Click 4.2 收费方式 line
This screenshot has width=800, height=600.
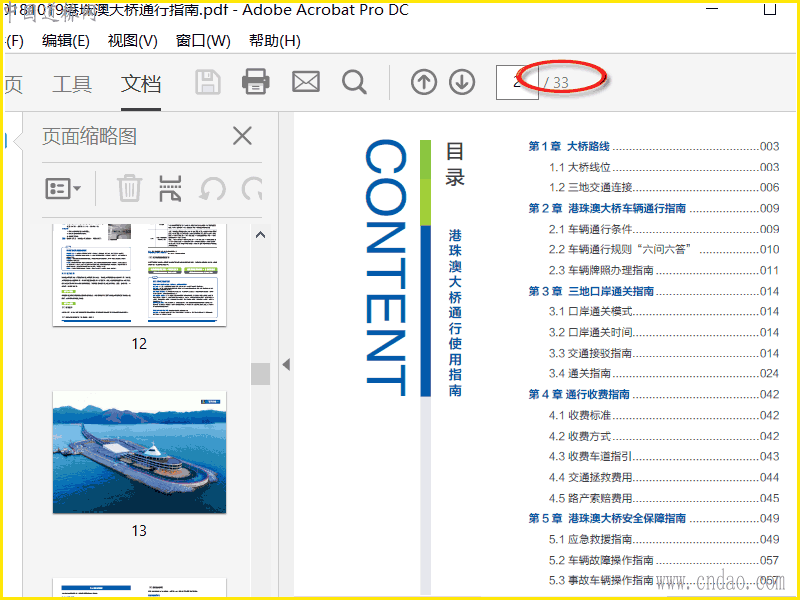(664, 436)
